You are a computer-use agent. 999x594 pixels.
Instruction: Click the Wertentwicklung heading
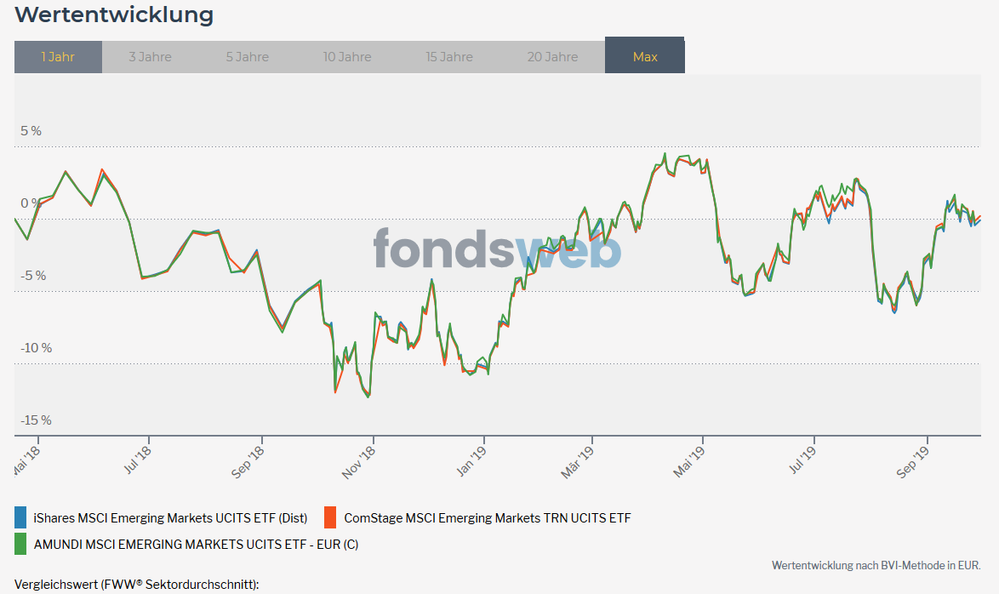coord(114,14)
